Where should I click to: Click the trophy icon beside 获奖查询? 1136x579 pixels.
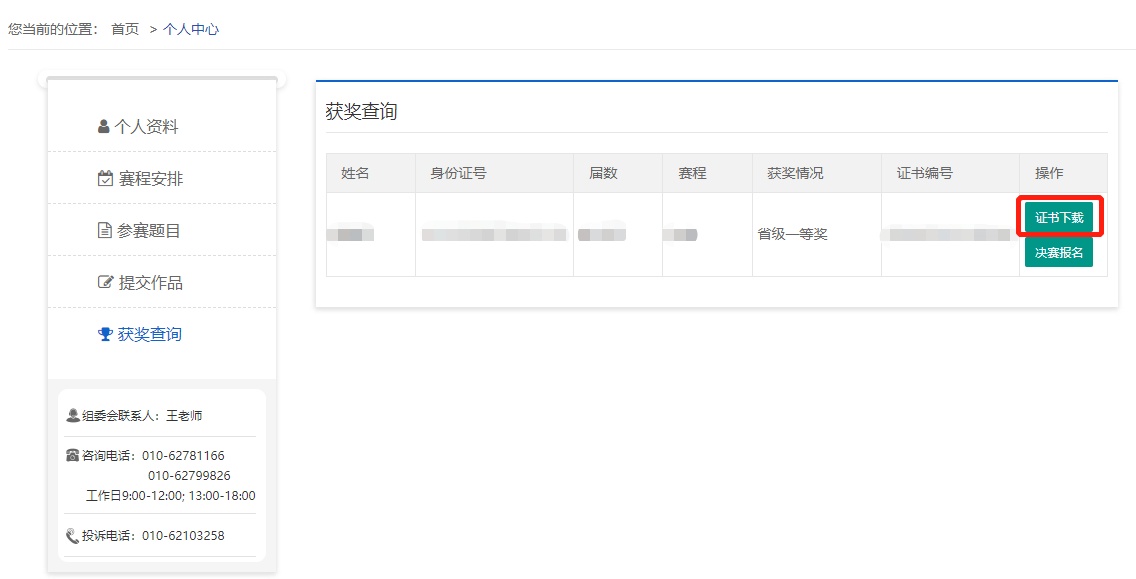[x=105, y=335]
